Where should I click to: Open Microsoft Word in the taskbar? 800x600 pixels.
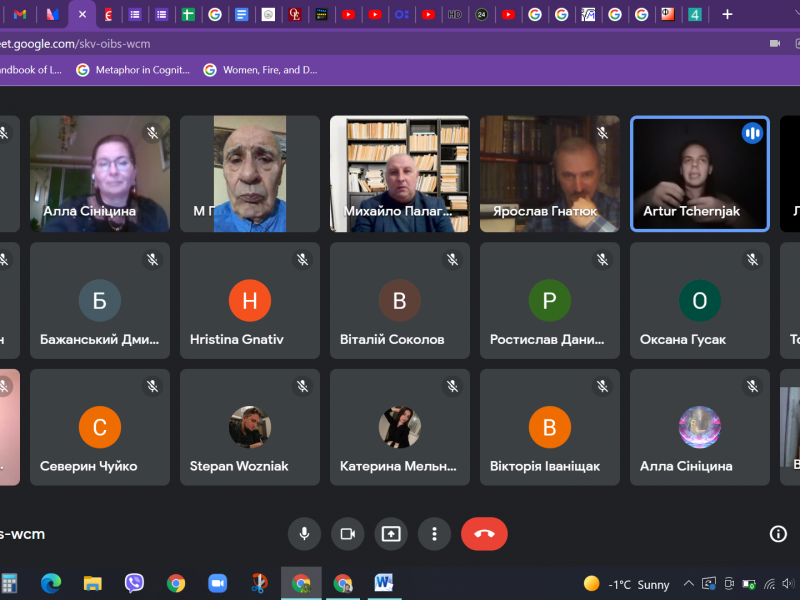pyautogui.click(x=384, y=583)
